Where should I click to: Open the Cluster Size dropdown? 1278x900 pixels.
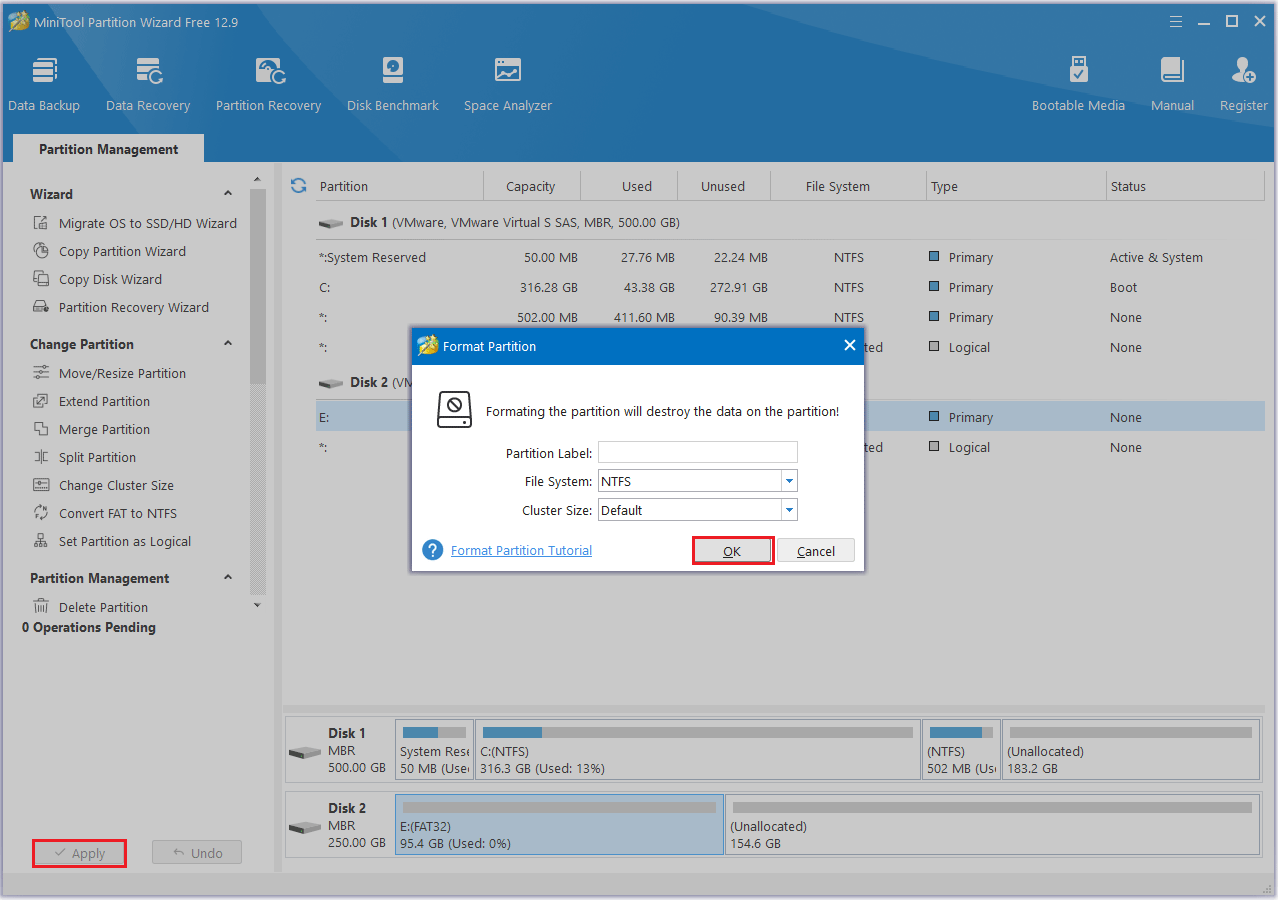click(789, 510)
